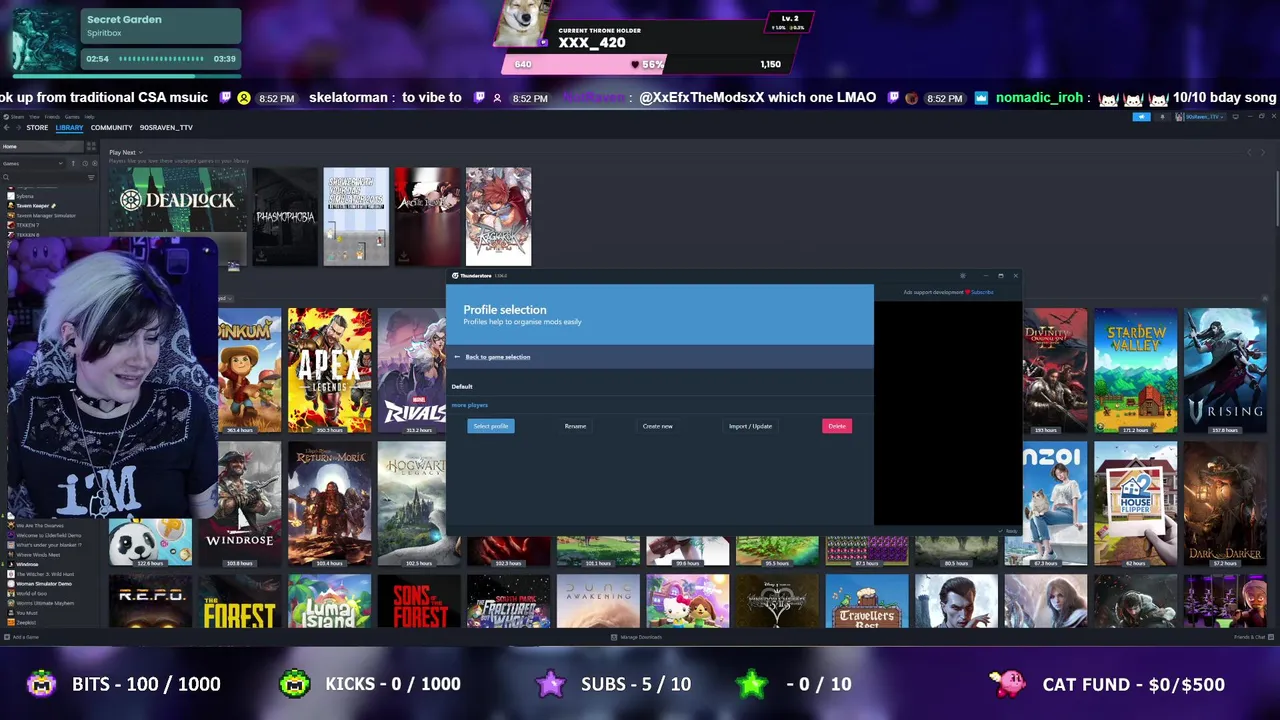Open the Steam LIBRARY tab
The height and width of the screenshot is (720, 1280).
[69, 128]
